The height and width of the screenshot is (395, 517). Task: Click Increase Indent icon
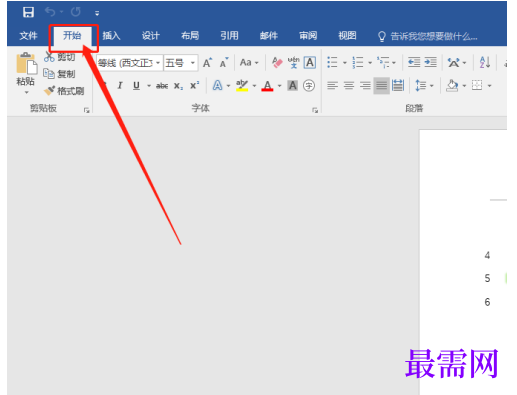[430, 62]
